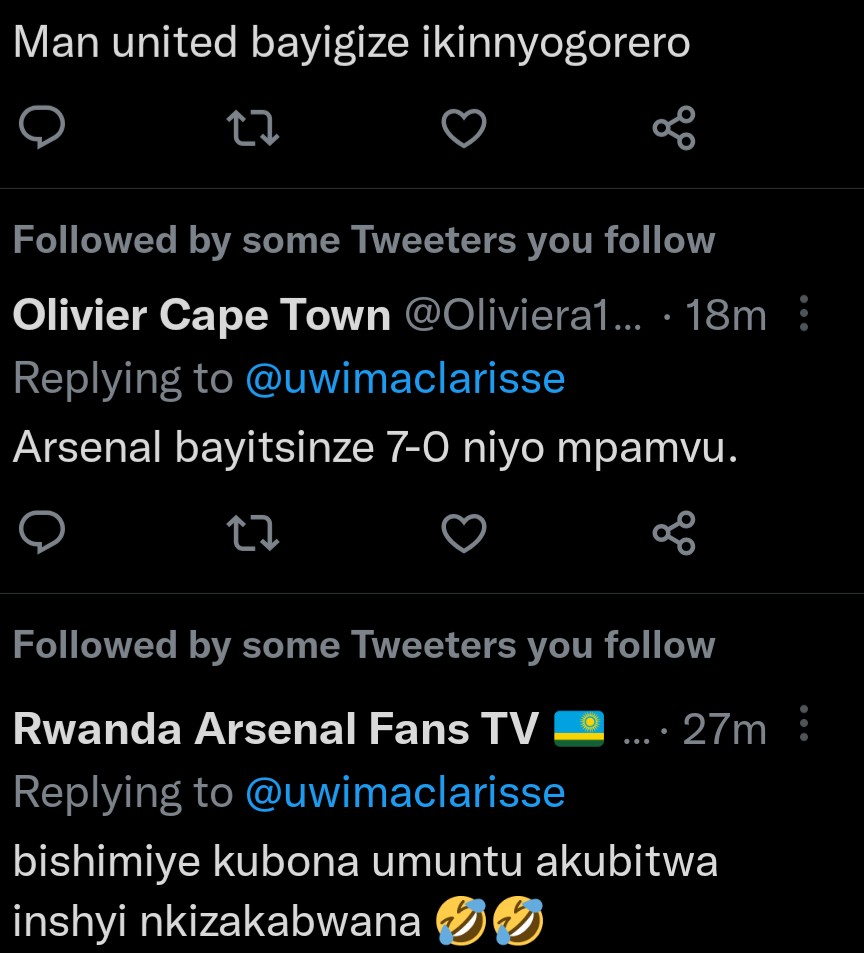Open tweet text 'Arsenal bayitsinze 7-0'
The height and width of the screenshot is (953, 864).
tap(375, 450)
